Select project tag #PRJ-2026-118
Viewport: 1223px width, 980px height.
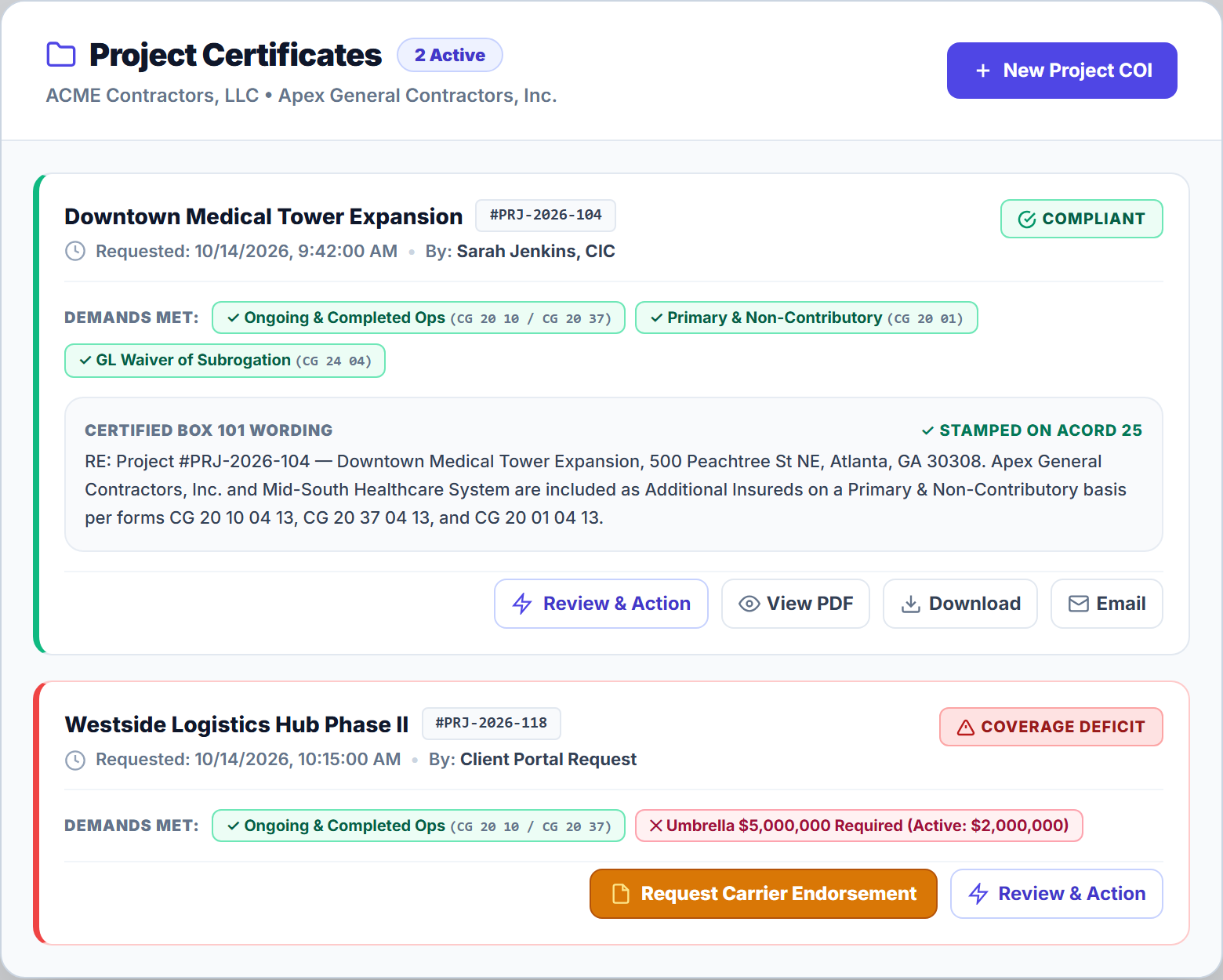point(492,724)
